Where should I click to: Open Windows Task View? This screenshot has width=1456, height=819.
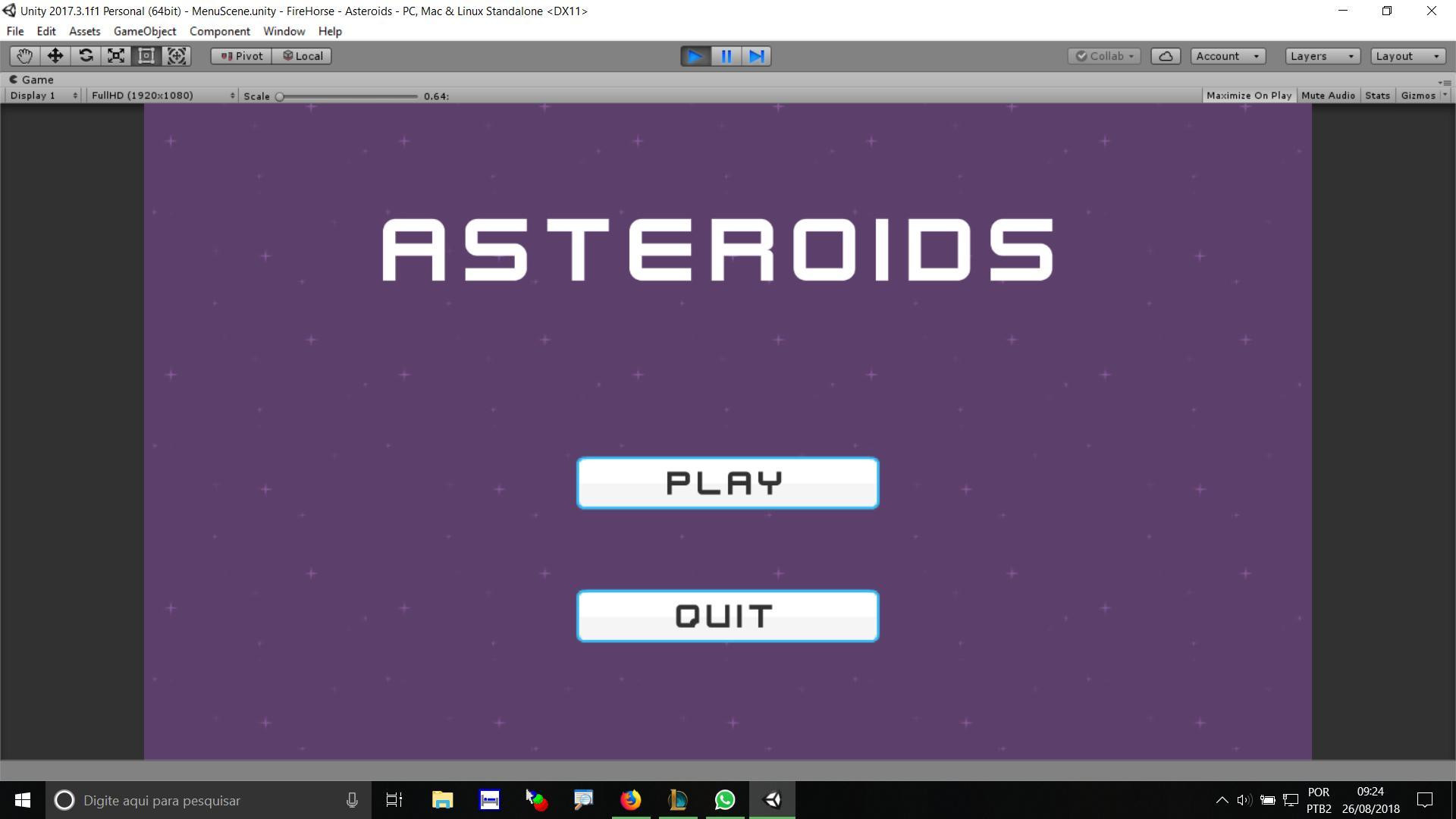tap(394, 800)
